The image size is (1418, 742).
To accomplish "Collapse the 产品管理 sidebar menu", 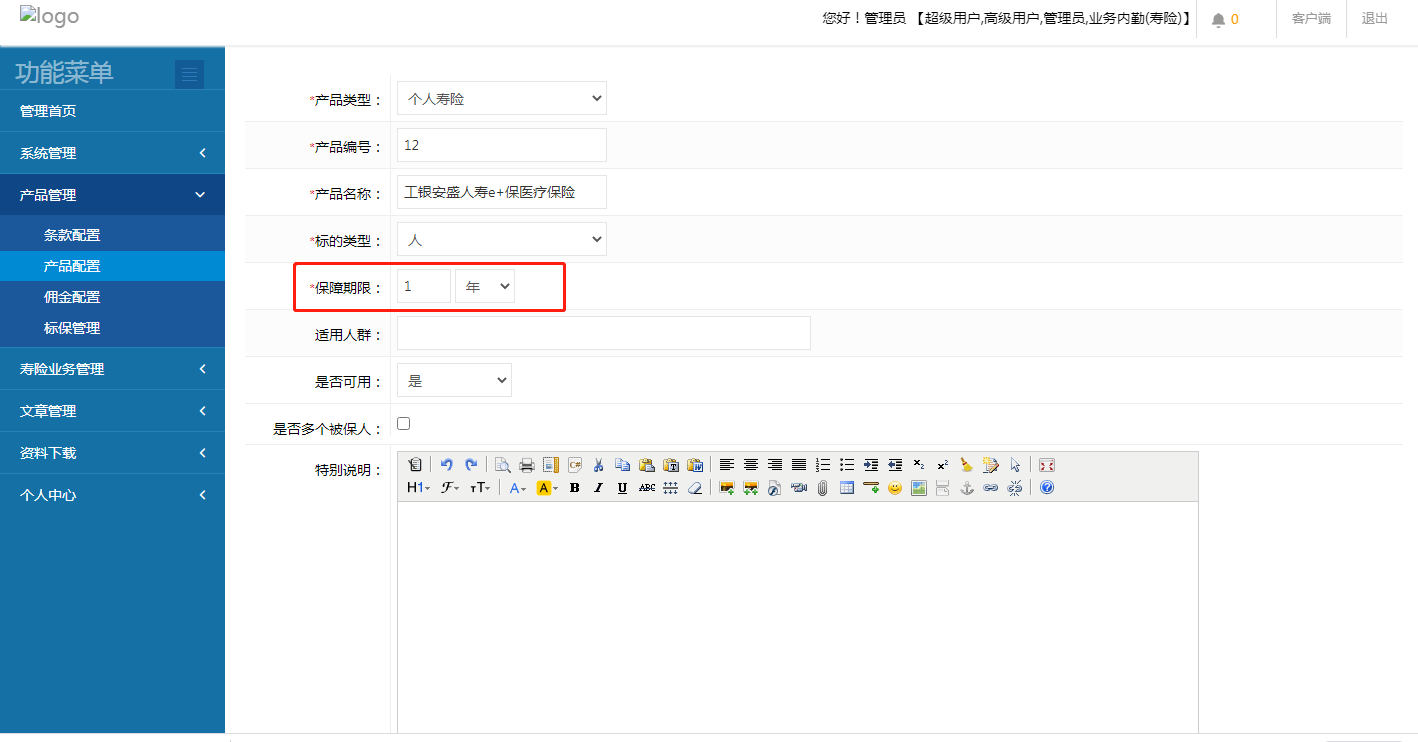I will [112, 195].
